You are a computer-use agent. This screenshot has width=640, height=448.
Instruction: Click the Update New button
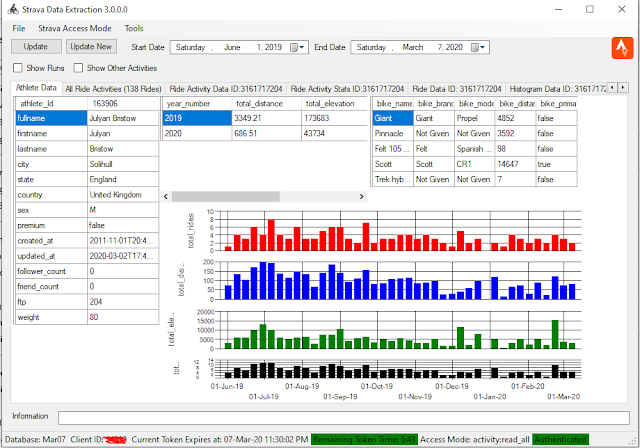(x=91, y=47)
